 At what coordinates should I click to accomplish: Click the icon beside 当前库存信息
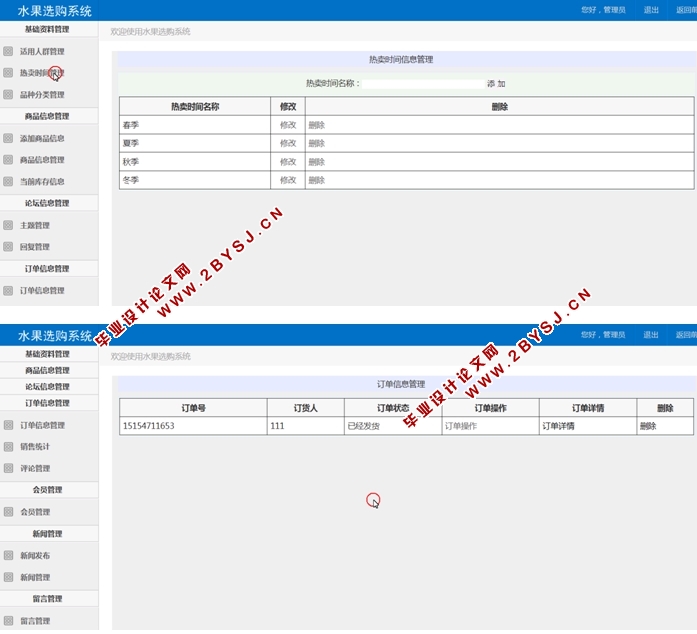[8, 181]
